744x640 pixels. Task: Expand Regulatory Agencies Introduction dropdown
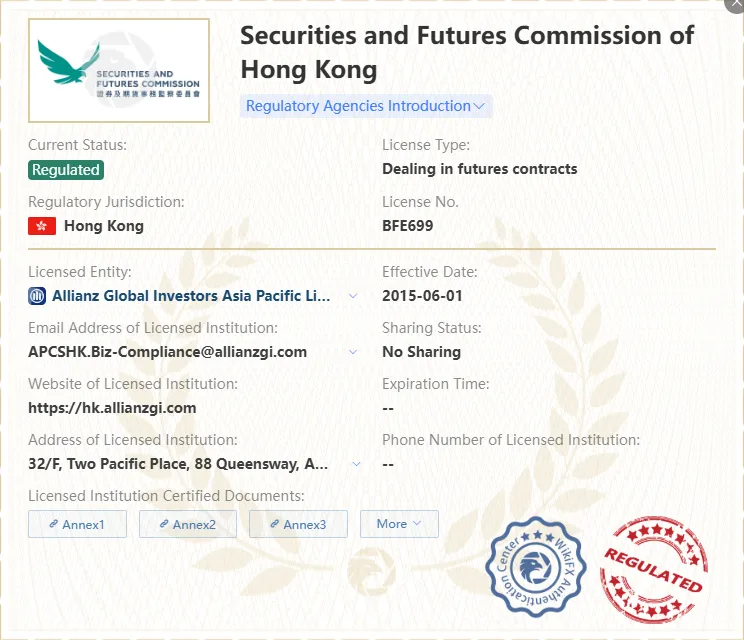coord(366,106)
